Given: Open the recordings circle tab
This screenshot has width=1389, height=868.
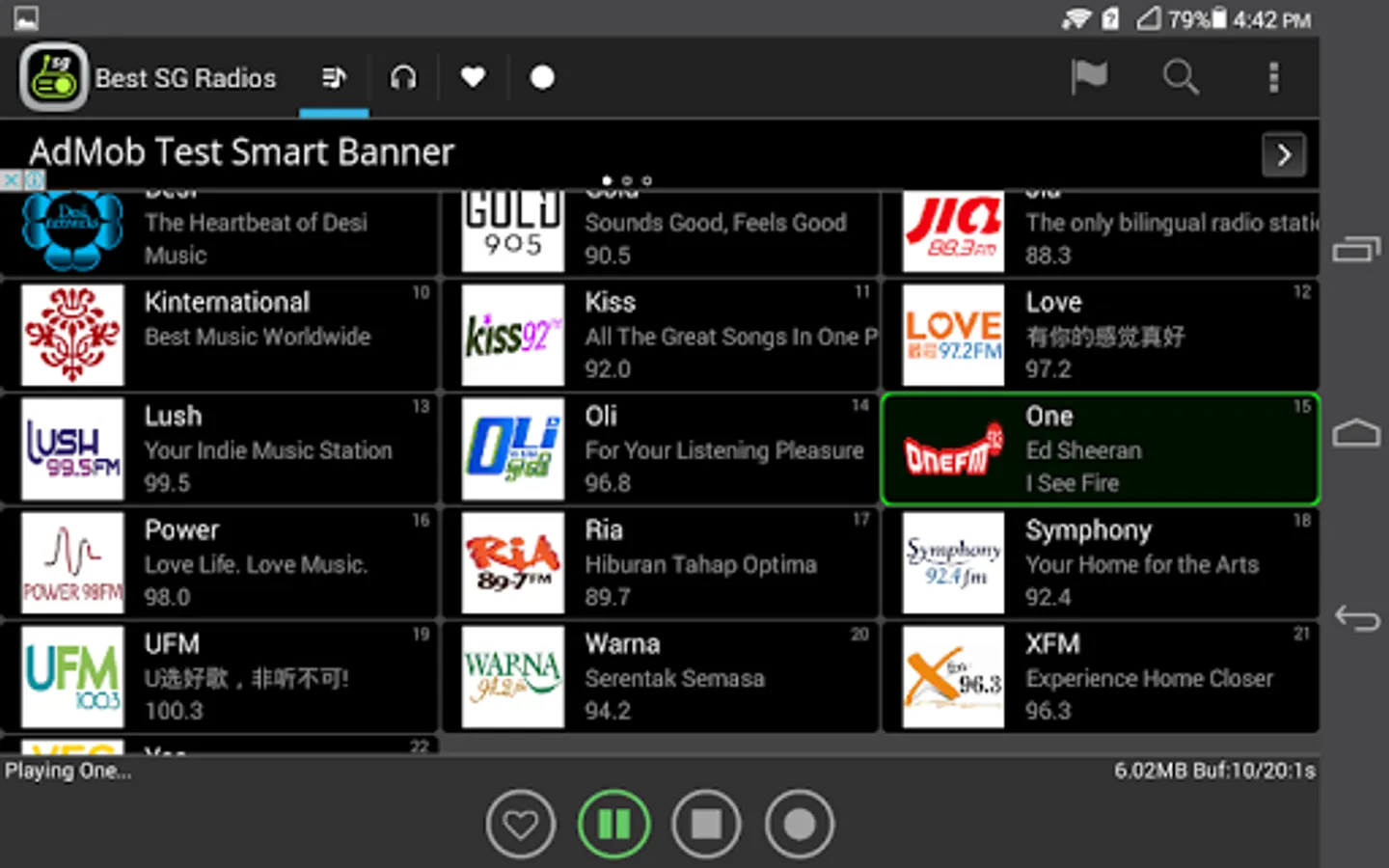Looking at the screenshot, I should coord(542,77).
